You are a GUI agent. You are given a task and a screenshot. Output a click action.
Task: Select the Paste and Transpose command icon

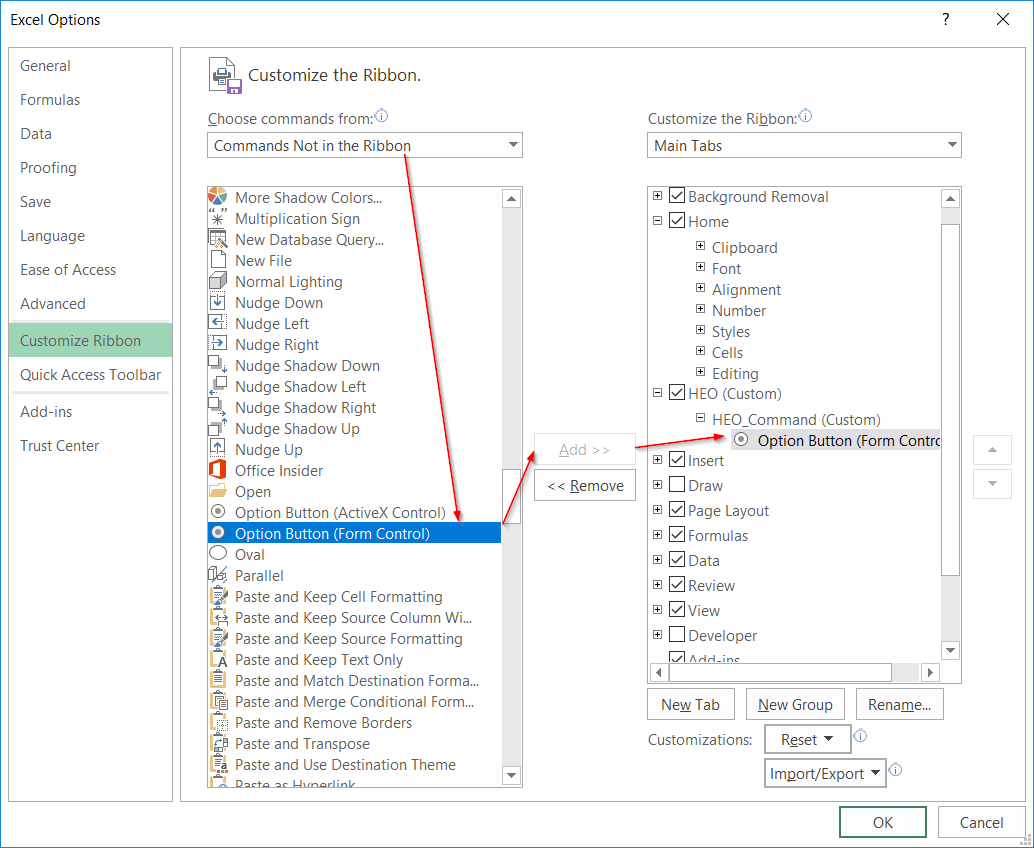click(220, 743)
